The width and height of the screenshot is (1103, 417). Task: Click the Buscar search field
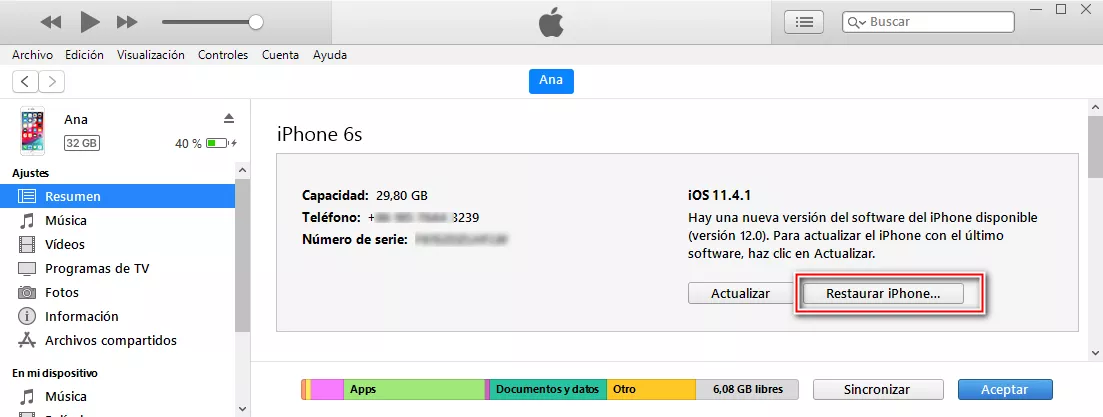928,22
